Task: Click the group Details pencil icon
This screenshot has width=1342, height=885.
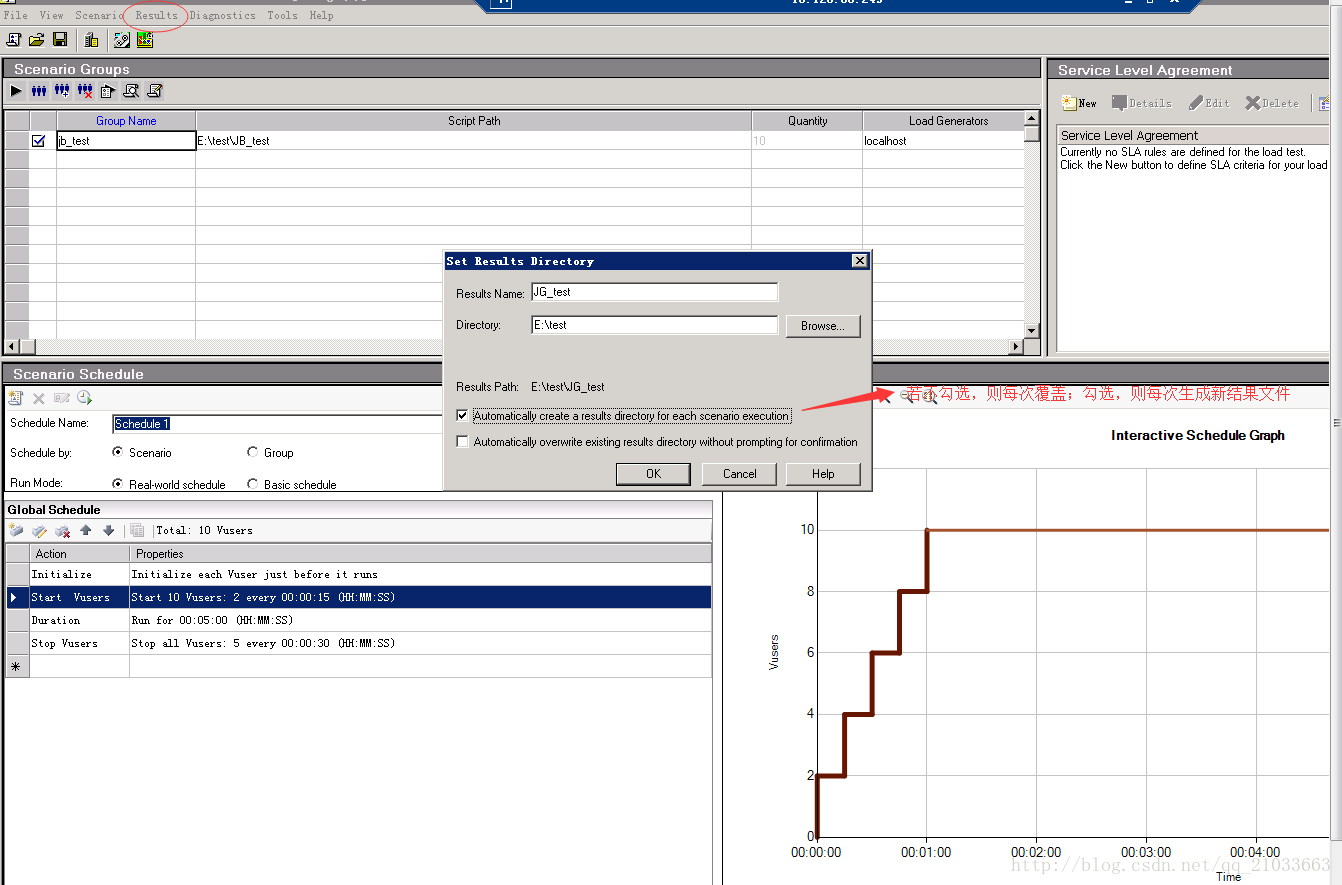Action: tap(154, 91)
